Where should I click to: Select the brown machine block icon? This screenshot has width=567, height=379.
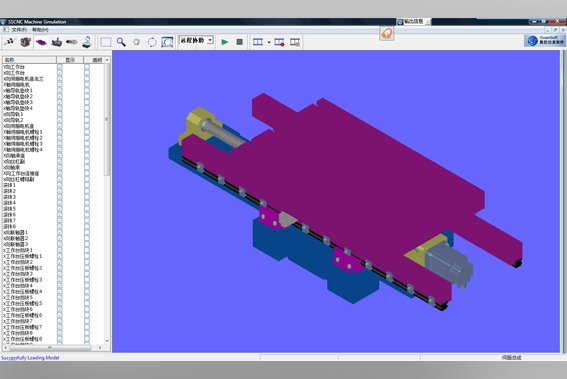click(x=25, y=42)
